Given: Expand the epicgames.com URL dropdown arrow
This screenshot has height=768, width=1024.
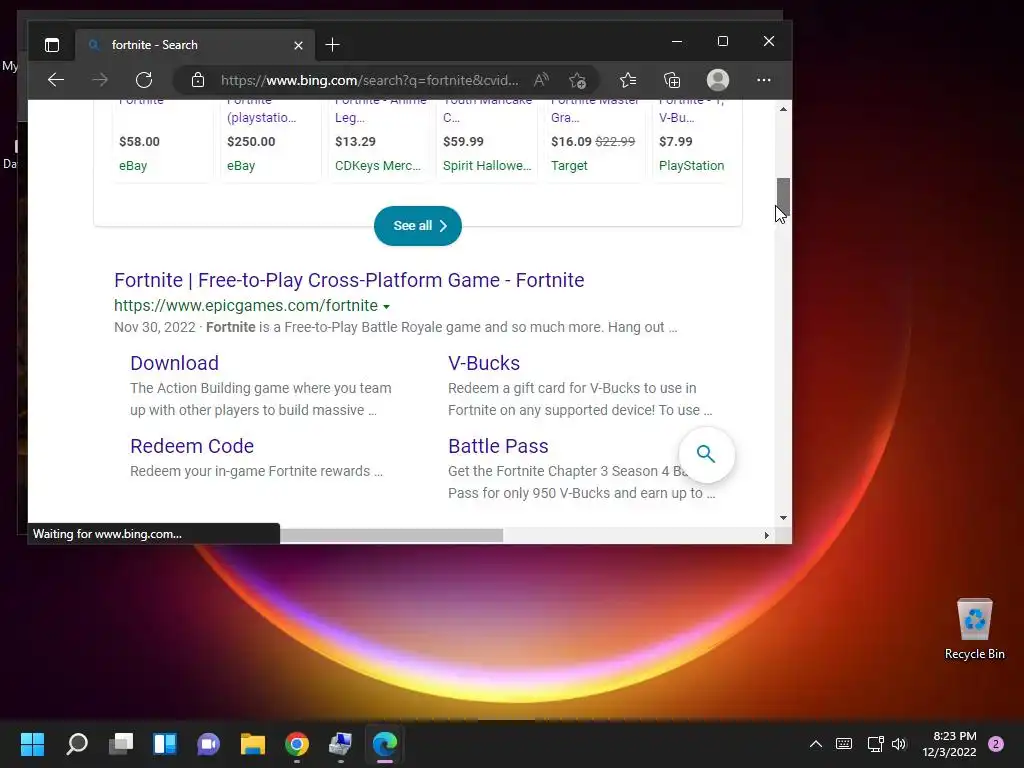Looking at the screenshot, I should coord(387,306).
